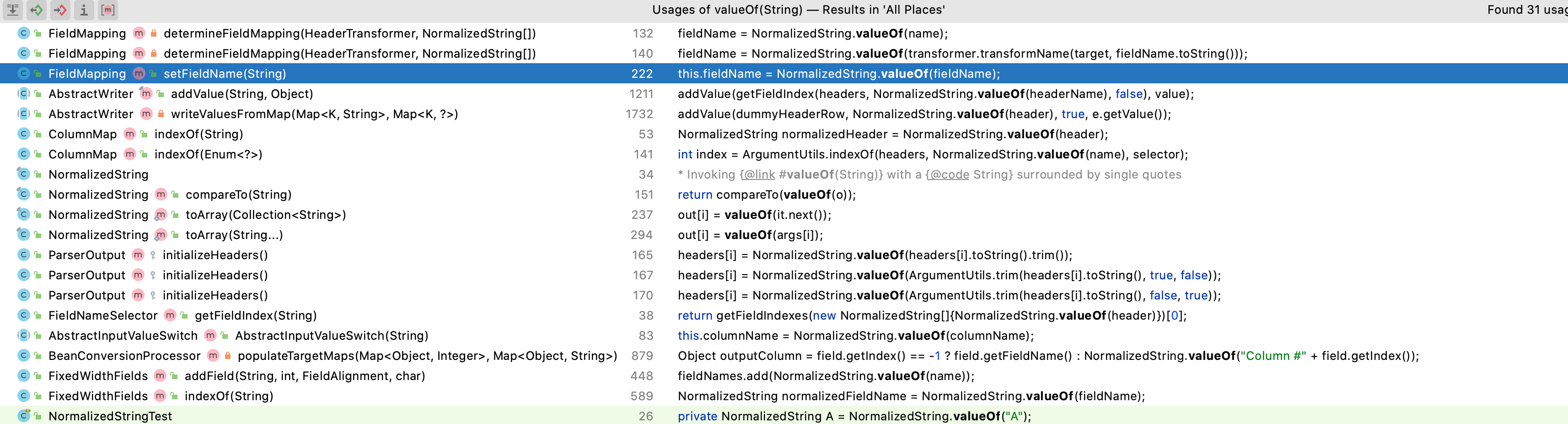Image resolution: width=1568 pixels, height=424 pixels.
Task: Click the method icon before populateTargetMaps
Action: point(213,355)
